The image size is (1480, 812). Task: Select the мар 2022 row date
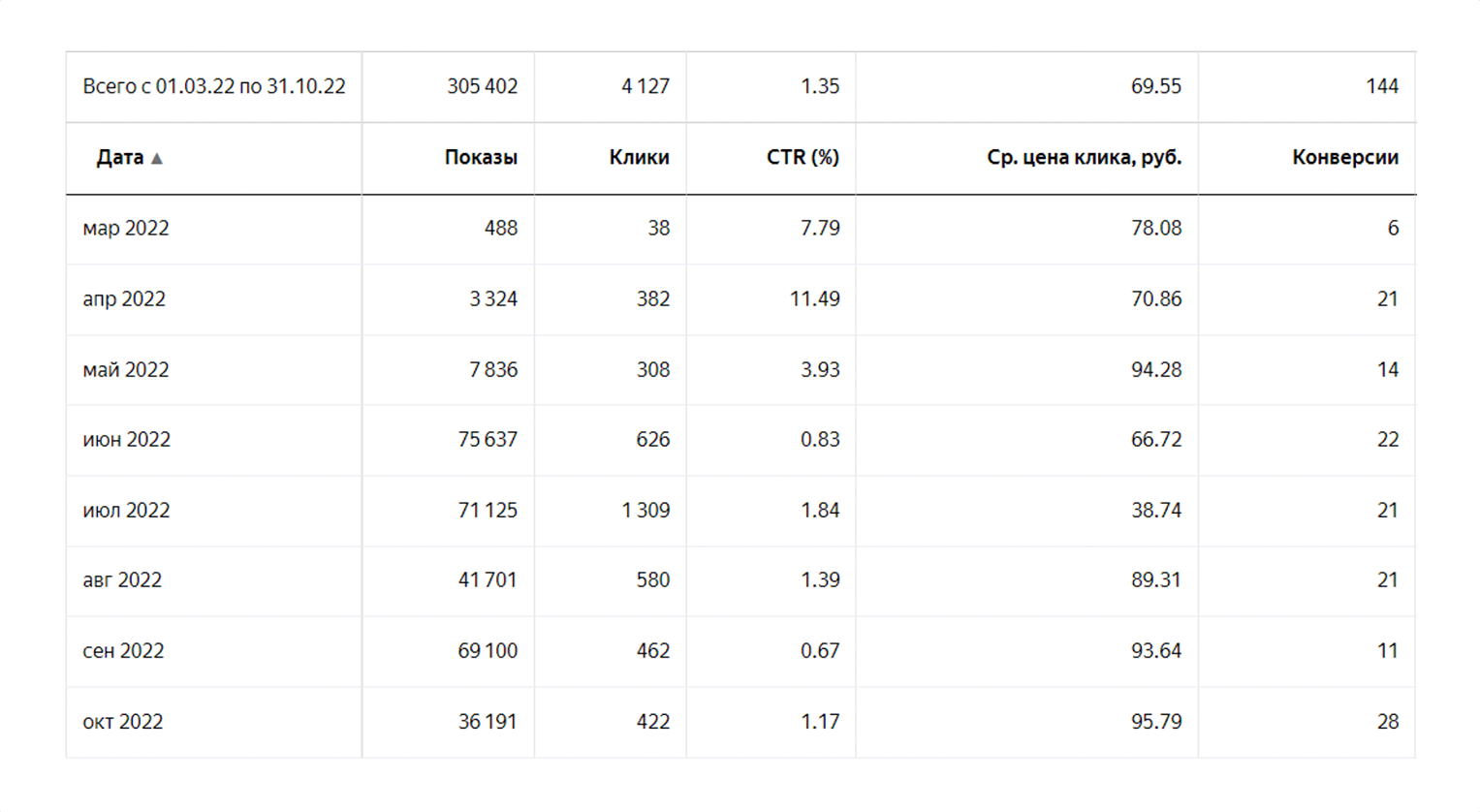(126, 228)
